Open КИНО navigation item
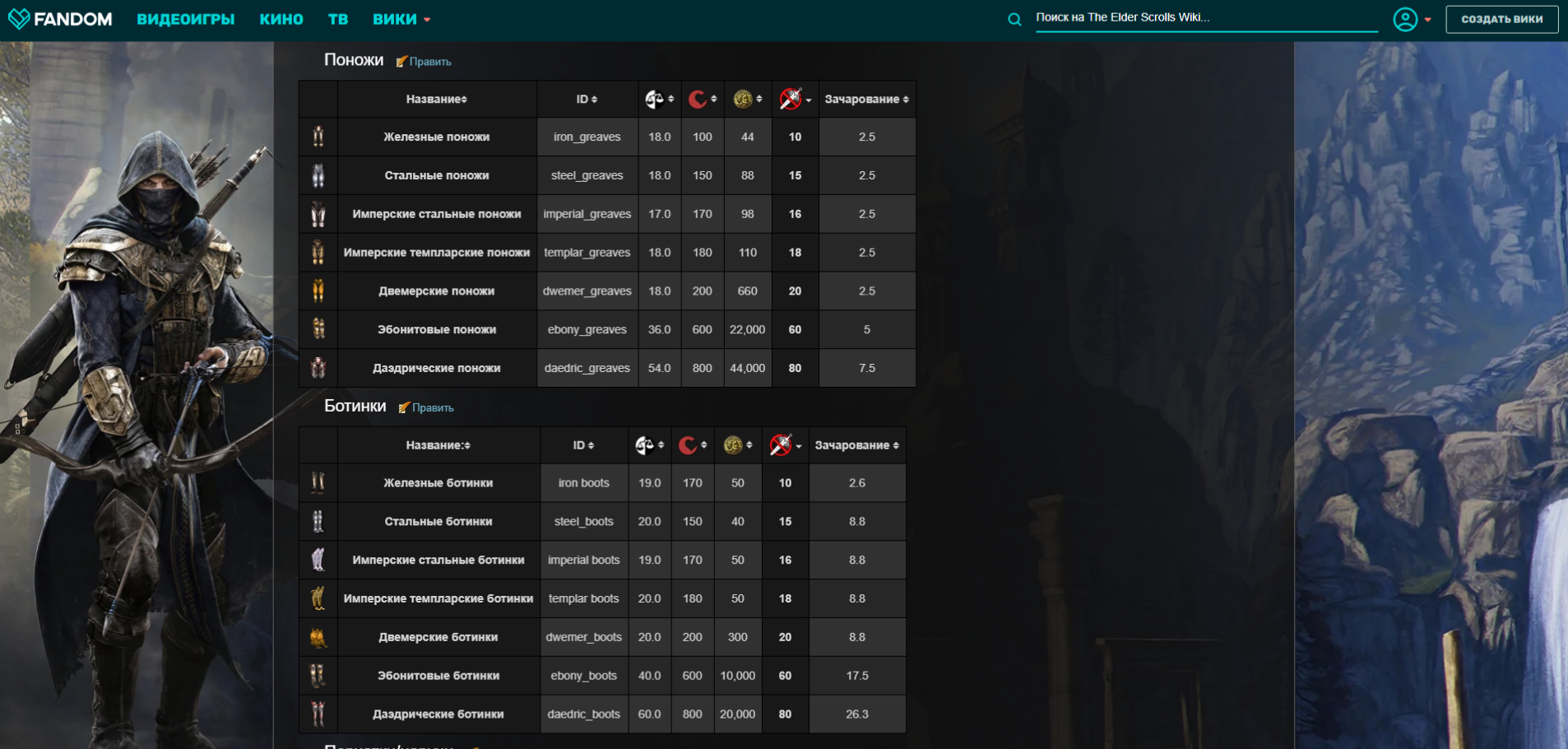1568x749 pixels. click(x=281, y=19)
